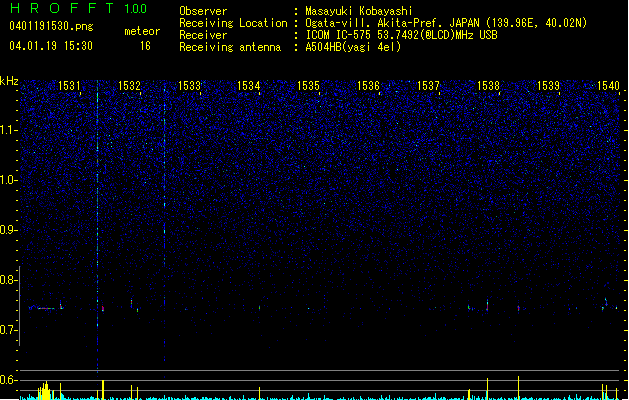Image resolution: width=629 pixels, height=400 pixels.
Task: Click the 1535 time axis marker
Action: [308, 86]
